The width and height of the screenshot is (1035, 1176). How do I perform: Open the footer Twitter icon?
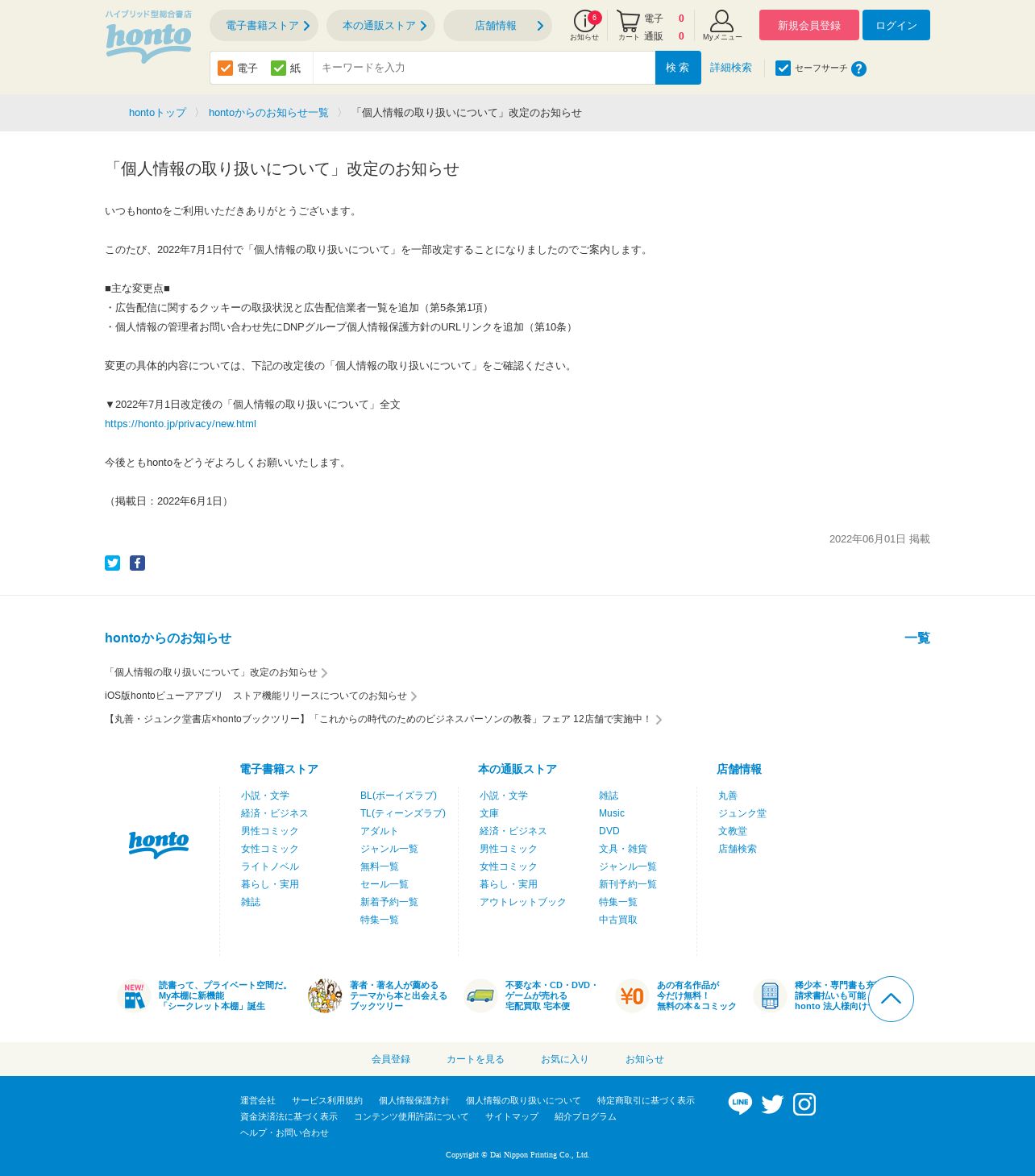(772, 1104)
